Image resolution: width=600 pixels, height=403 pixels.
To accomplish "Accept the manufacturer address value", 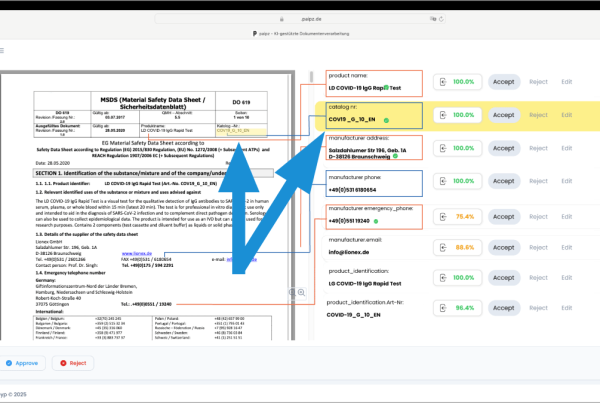I will click(x=504, y=148).
